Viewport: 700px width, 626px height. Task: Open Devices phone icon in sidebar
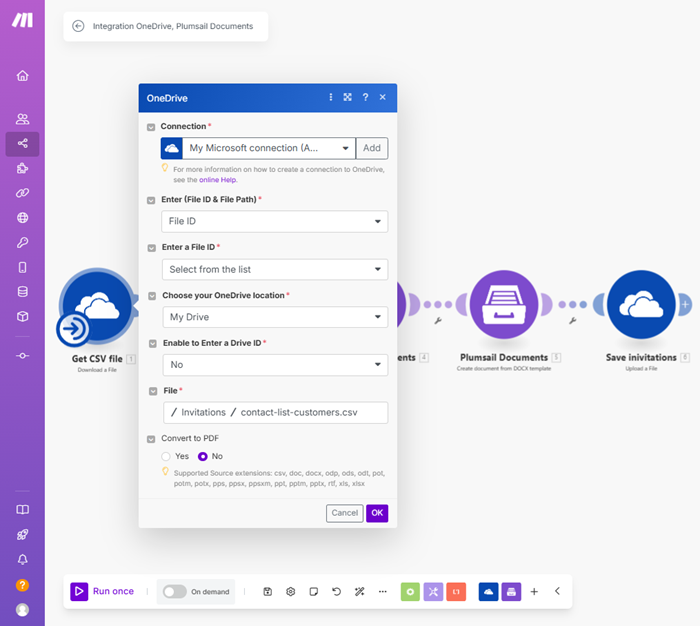pos(22,267)
